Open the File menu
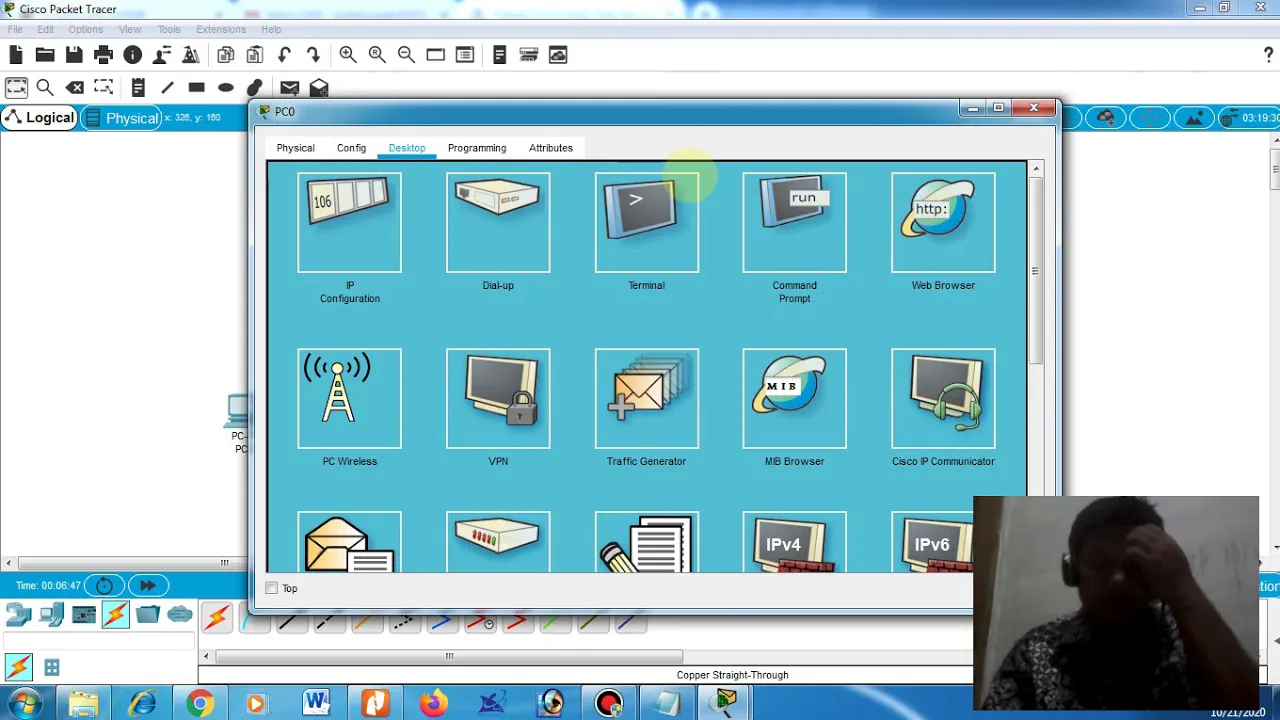Image resolution: width=1280 pixels, height=720 pixels. pos(15,29)
